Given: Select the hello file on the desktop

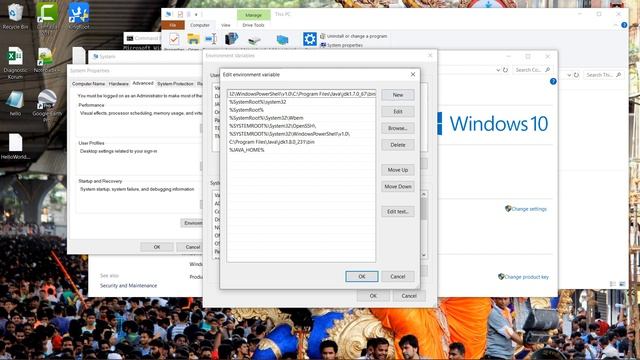Looking at the screenshot, I should [x=15, y=103].
